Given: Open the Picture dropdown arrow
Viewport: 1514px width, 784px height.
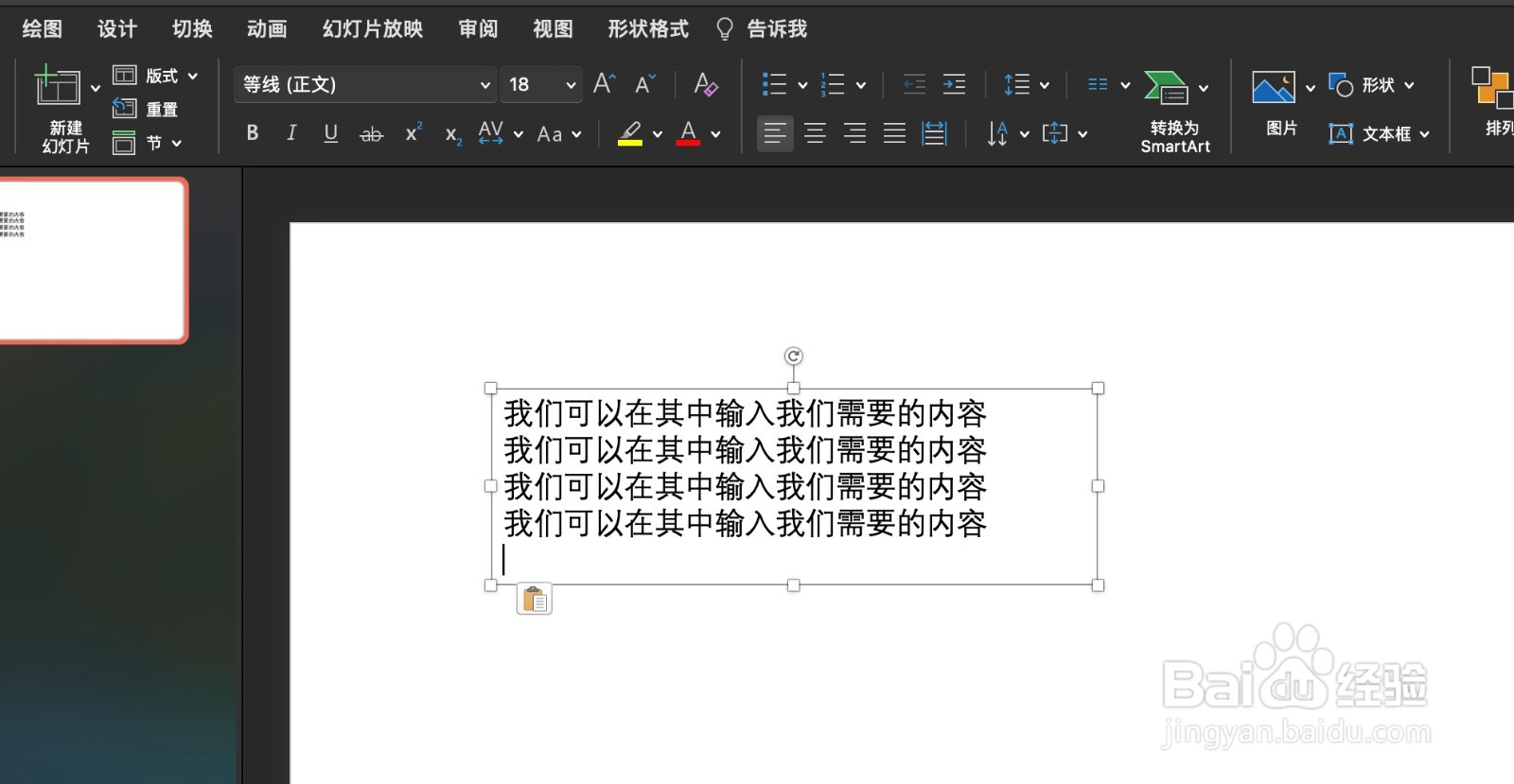Looking at the screenshot, I should (1311, 89).
